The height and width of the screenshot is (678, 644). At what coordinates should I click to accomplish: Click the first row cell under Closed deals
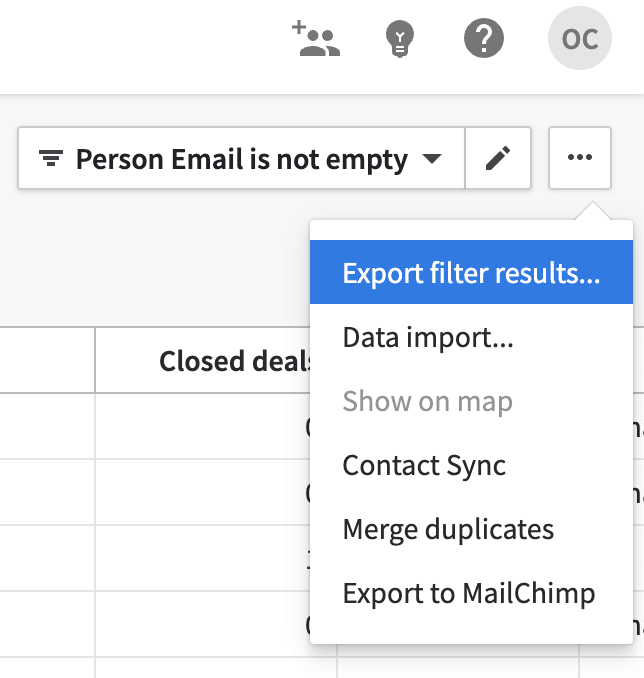(202, 427)
